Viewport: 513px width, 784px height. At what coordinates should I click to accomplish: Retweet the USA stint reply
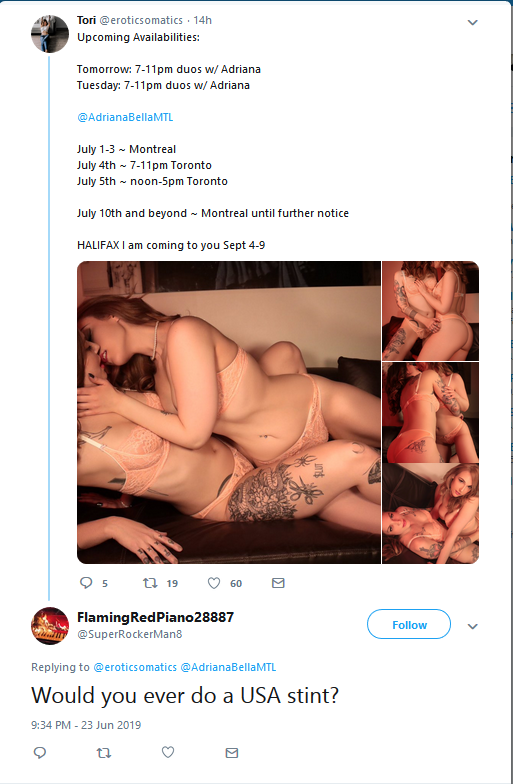click(104, 752)
